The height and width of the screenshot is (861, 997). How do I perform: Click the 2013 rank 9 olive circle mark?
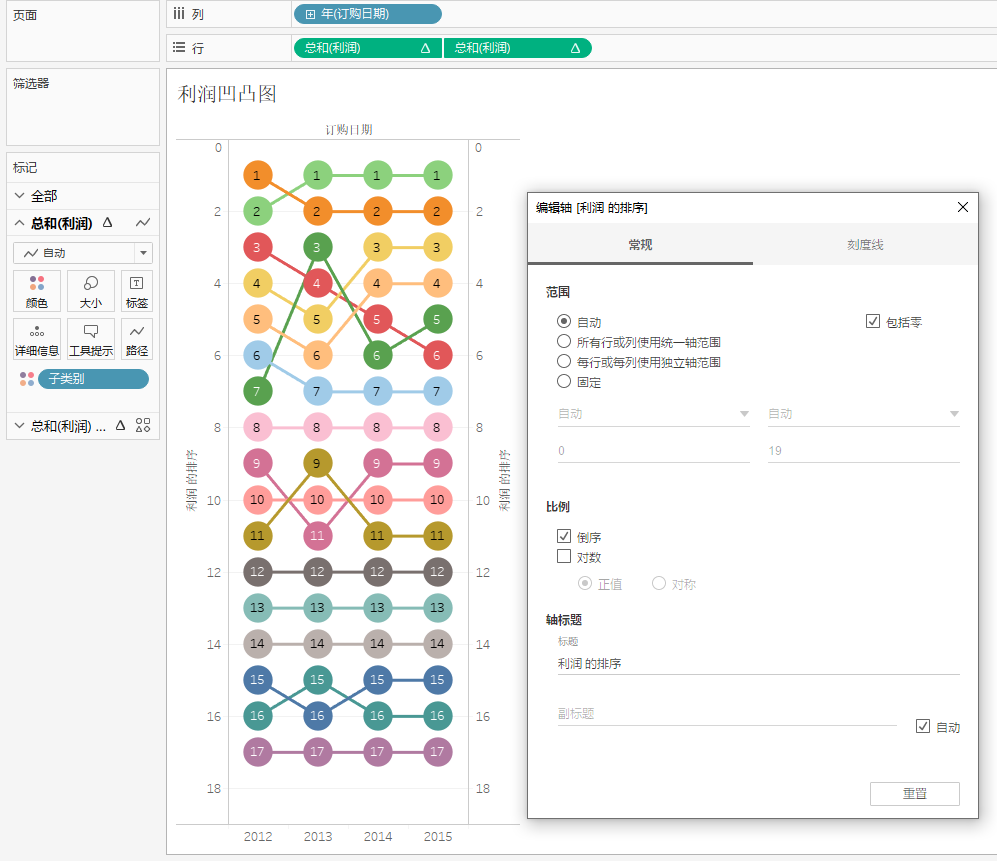point(317,464)
